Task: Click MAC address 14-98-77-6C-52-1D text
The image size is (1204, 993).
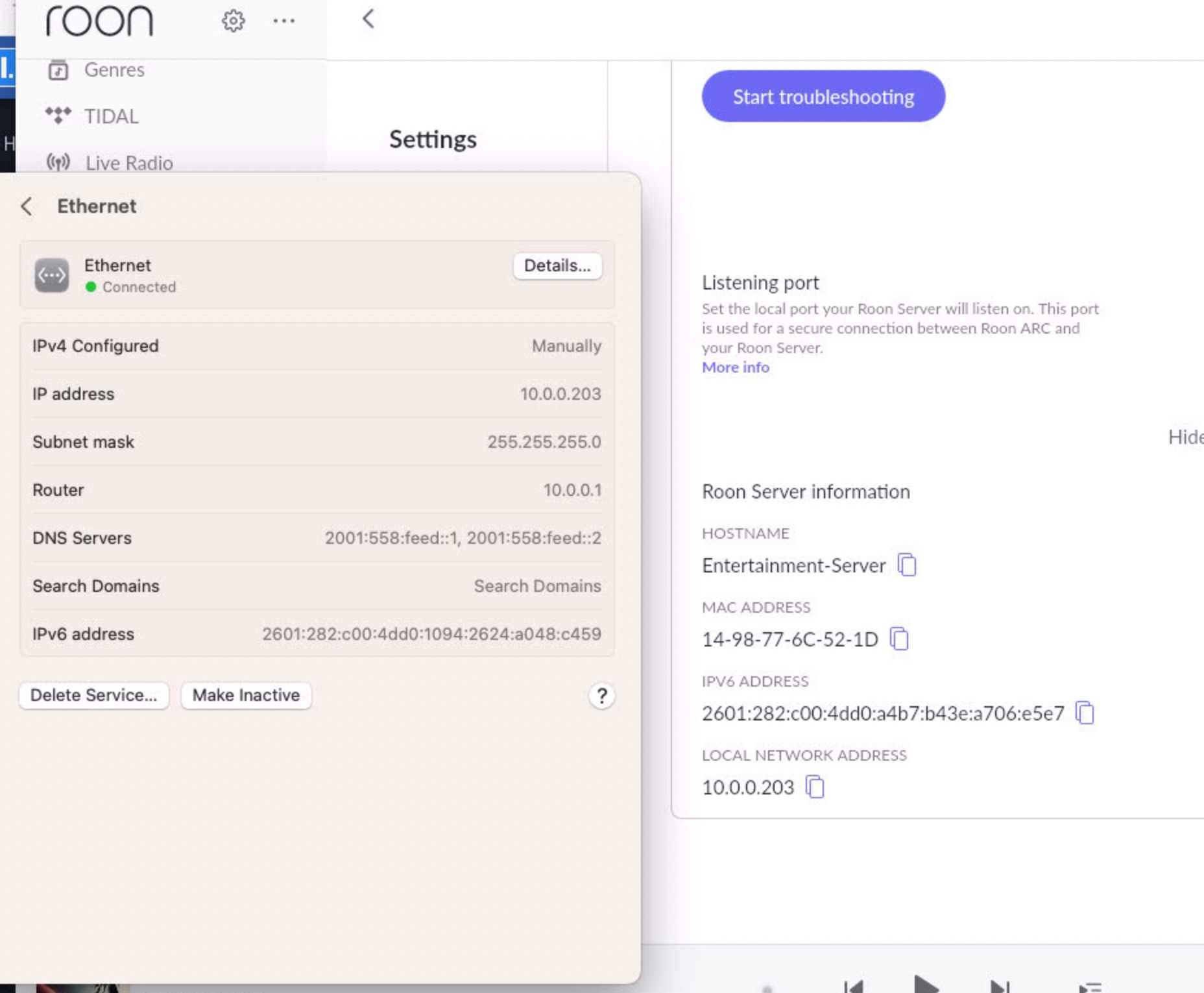Action: [x=790, y=639]
